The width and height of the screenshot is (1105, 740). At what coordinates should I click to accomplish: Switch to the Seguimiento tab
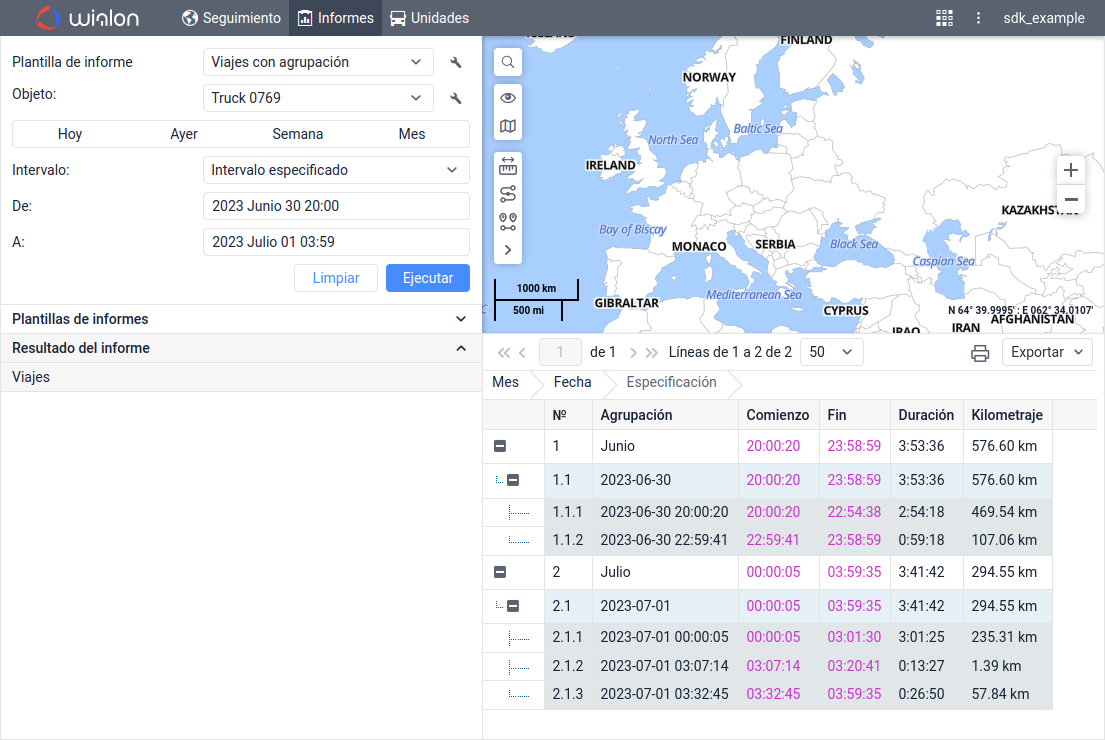[x=232, y=18]
